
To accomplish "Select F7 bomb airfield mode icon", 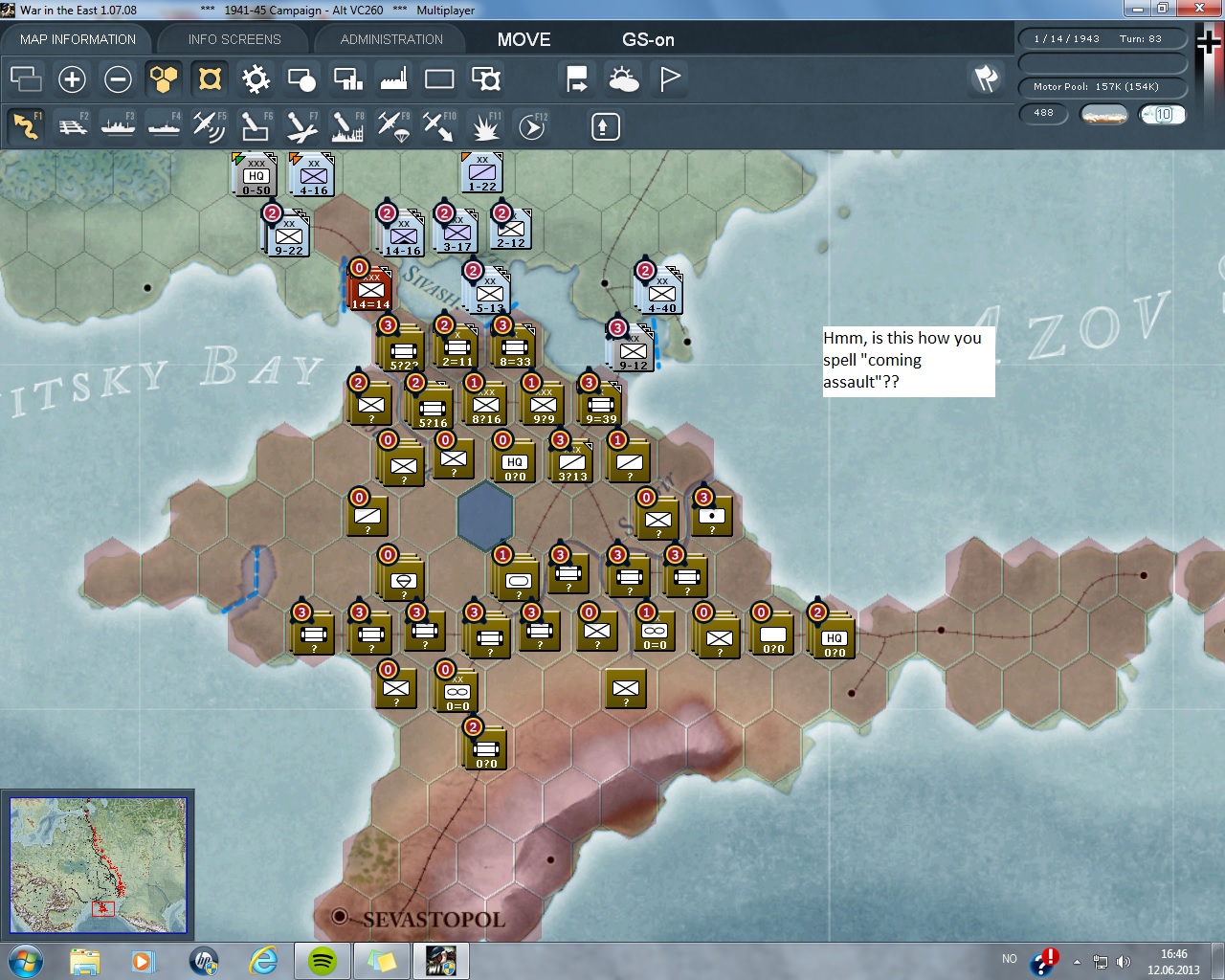I will click(301, 126).
